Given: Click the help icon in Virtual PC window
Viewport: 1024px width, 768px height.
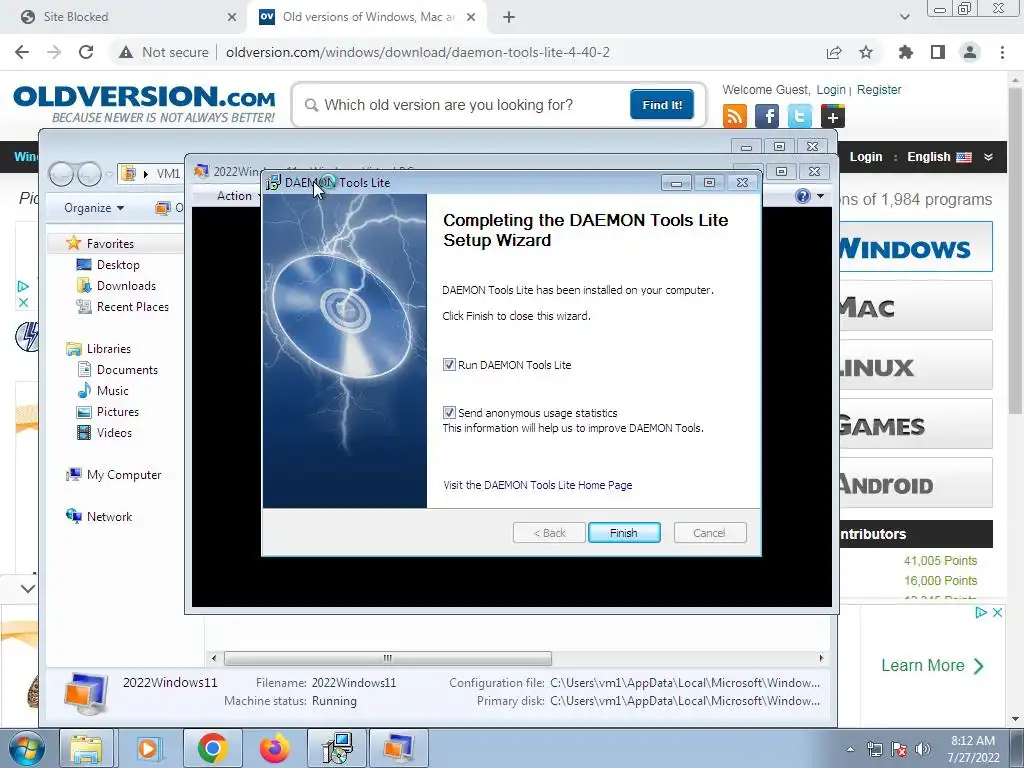Looking at the screenshot, I should [x=803, y=196].
